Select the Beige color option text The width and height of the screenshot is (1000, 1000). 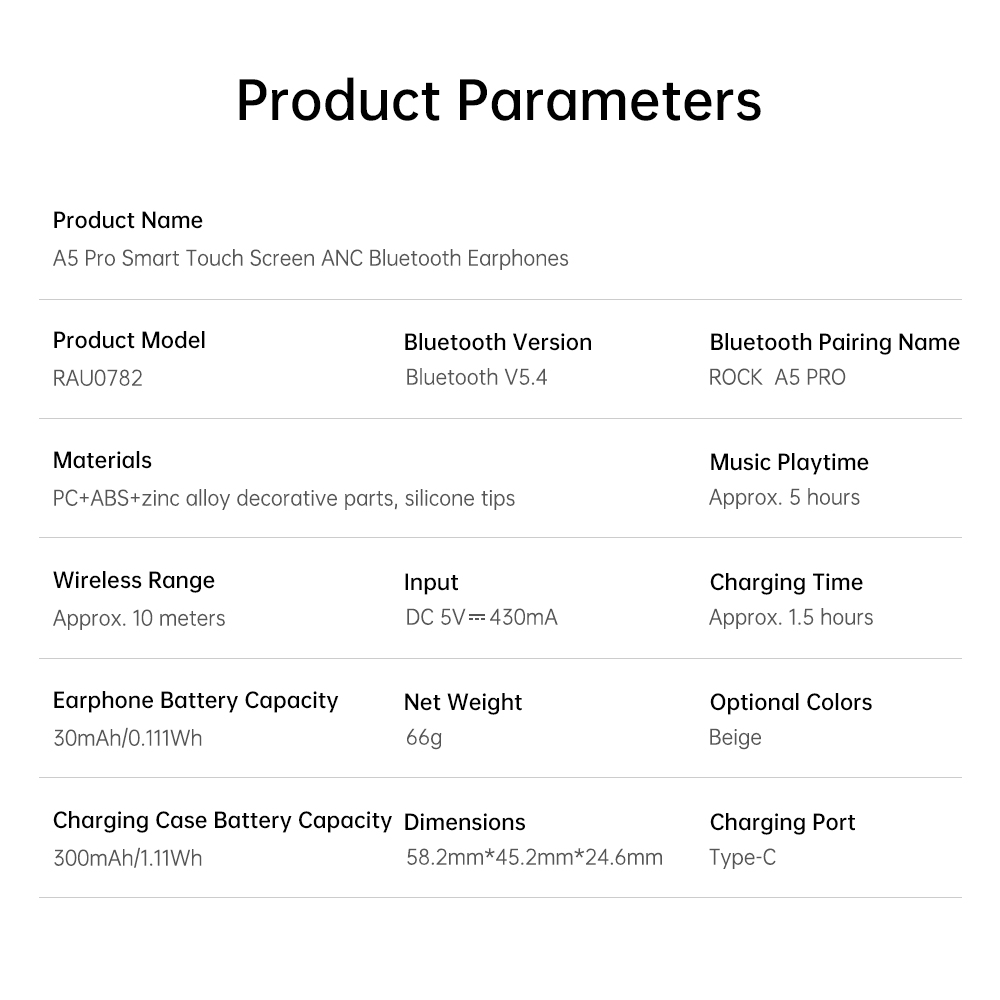pyautogui.click(x=735, y=737)
